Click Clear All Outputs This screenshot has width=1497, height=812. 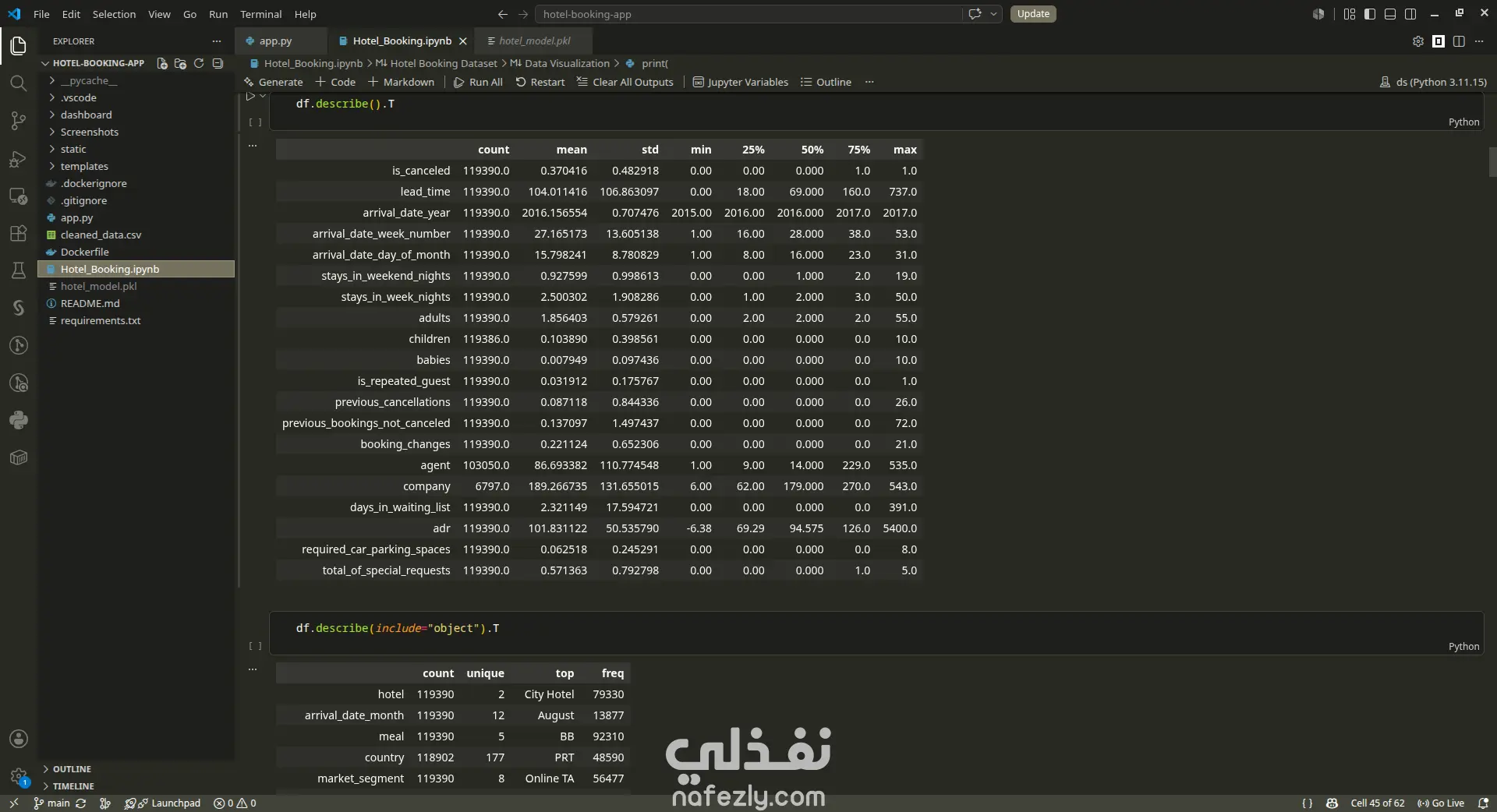point(625,82)
